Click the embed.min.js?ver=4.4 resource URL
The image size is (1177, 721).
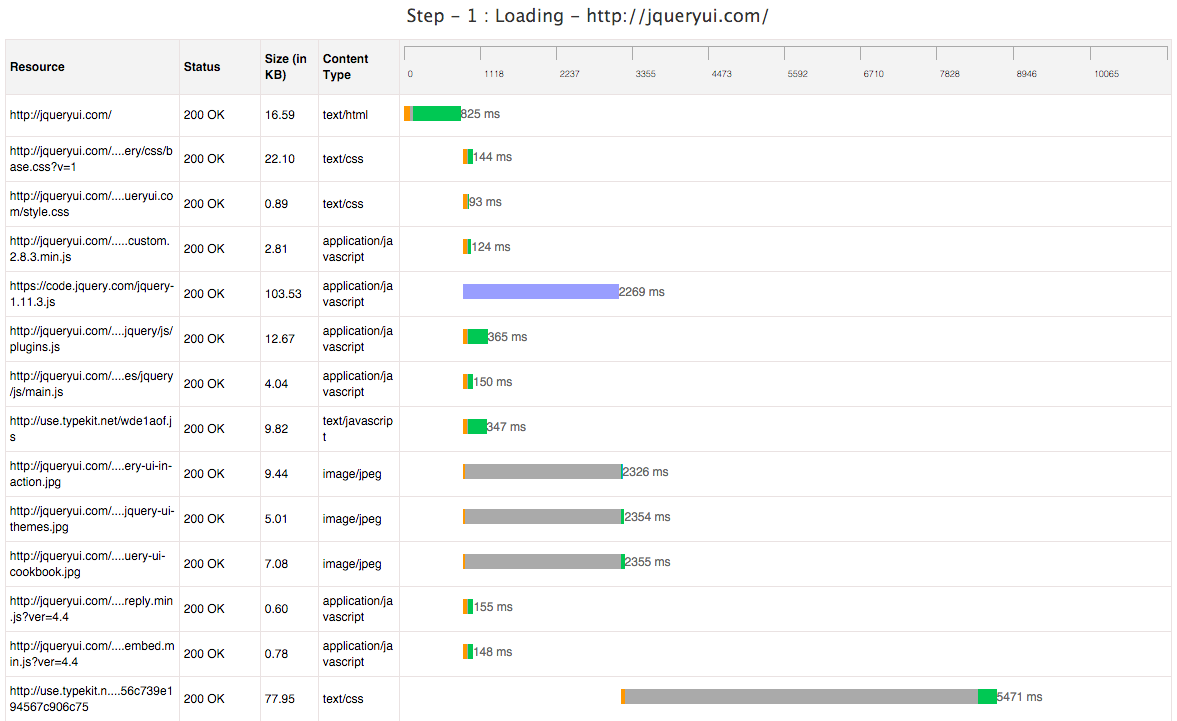coord(92,654)
